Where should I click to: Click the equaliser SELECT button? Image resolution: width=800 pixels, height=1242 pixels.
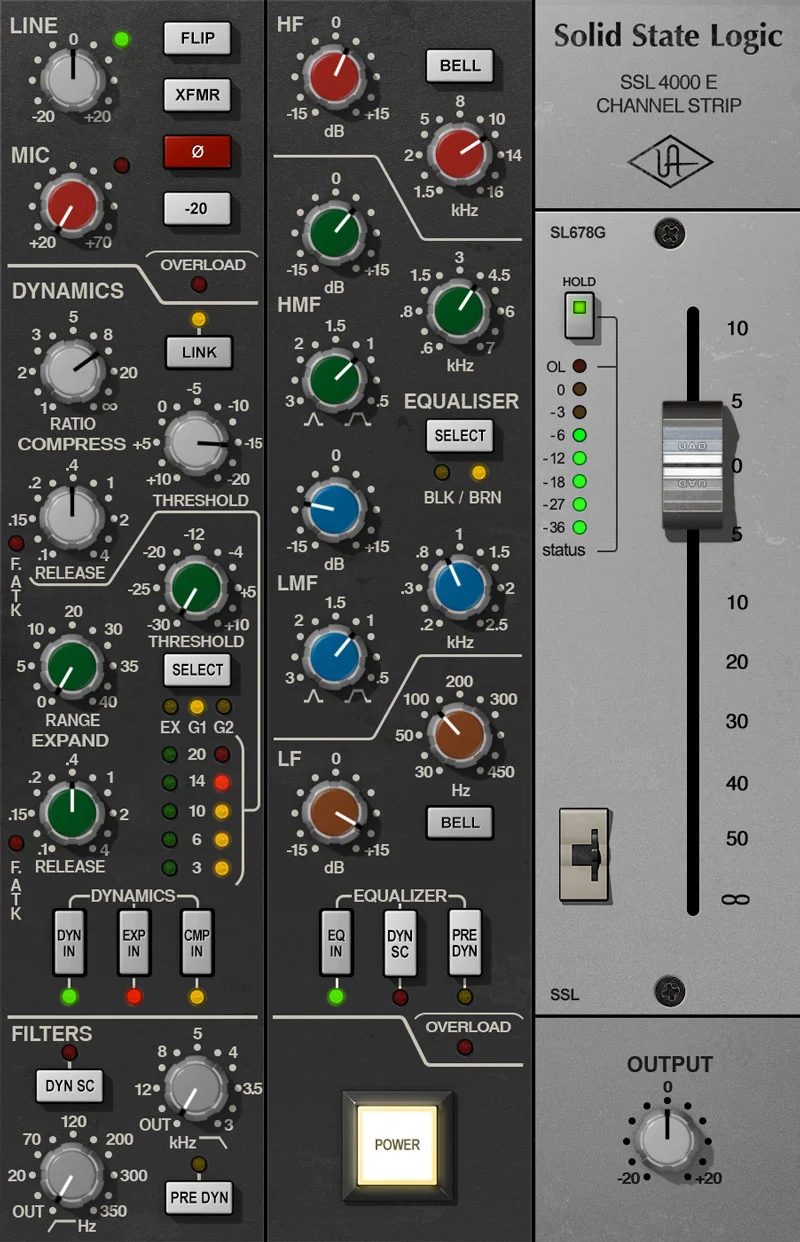click(460, 436)
